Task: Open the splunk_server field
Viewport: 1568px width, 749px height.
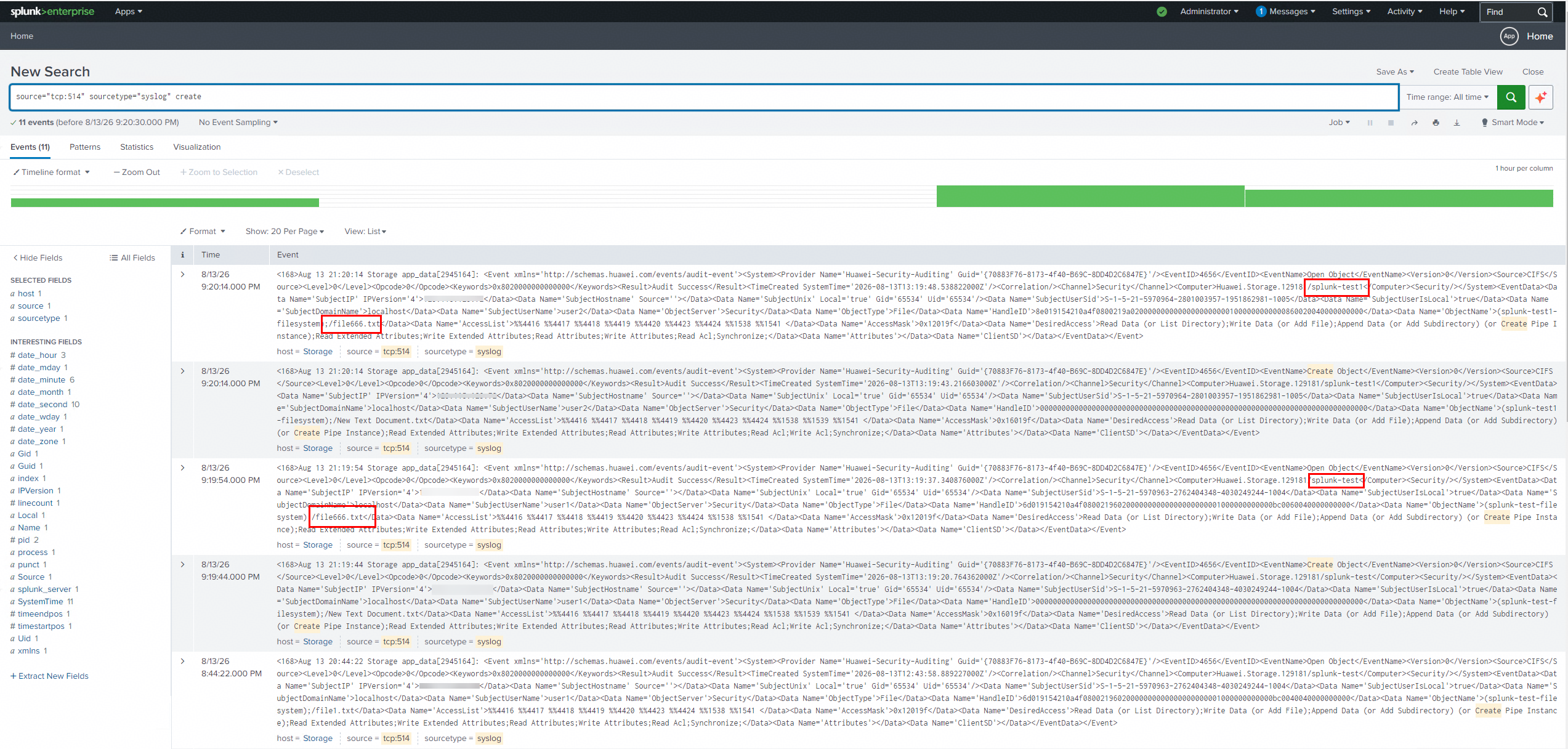Action: coord(44,589)
